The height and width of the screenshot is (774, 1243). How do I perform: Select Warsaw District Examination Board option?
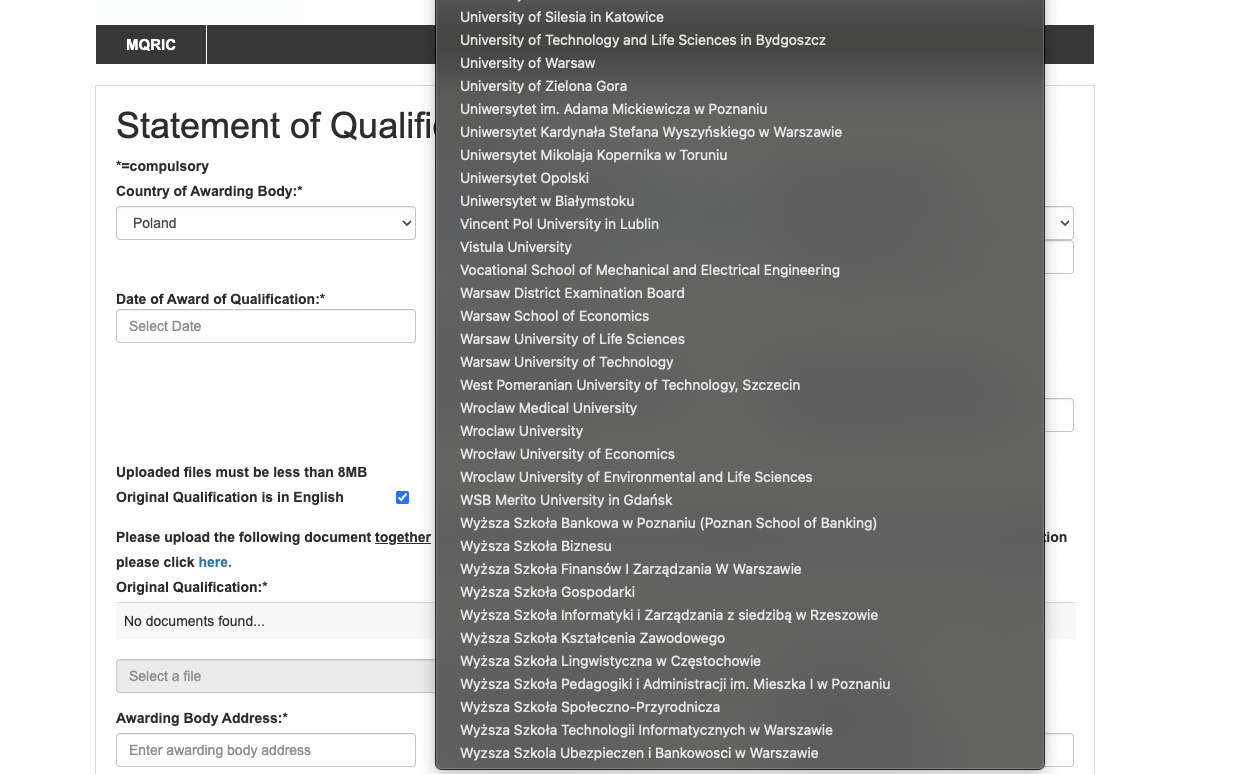tap(740, 293)
